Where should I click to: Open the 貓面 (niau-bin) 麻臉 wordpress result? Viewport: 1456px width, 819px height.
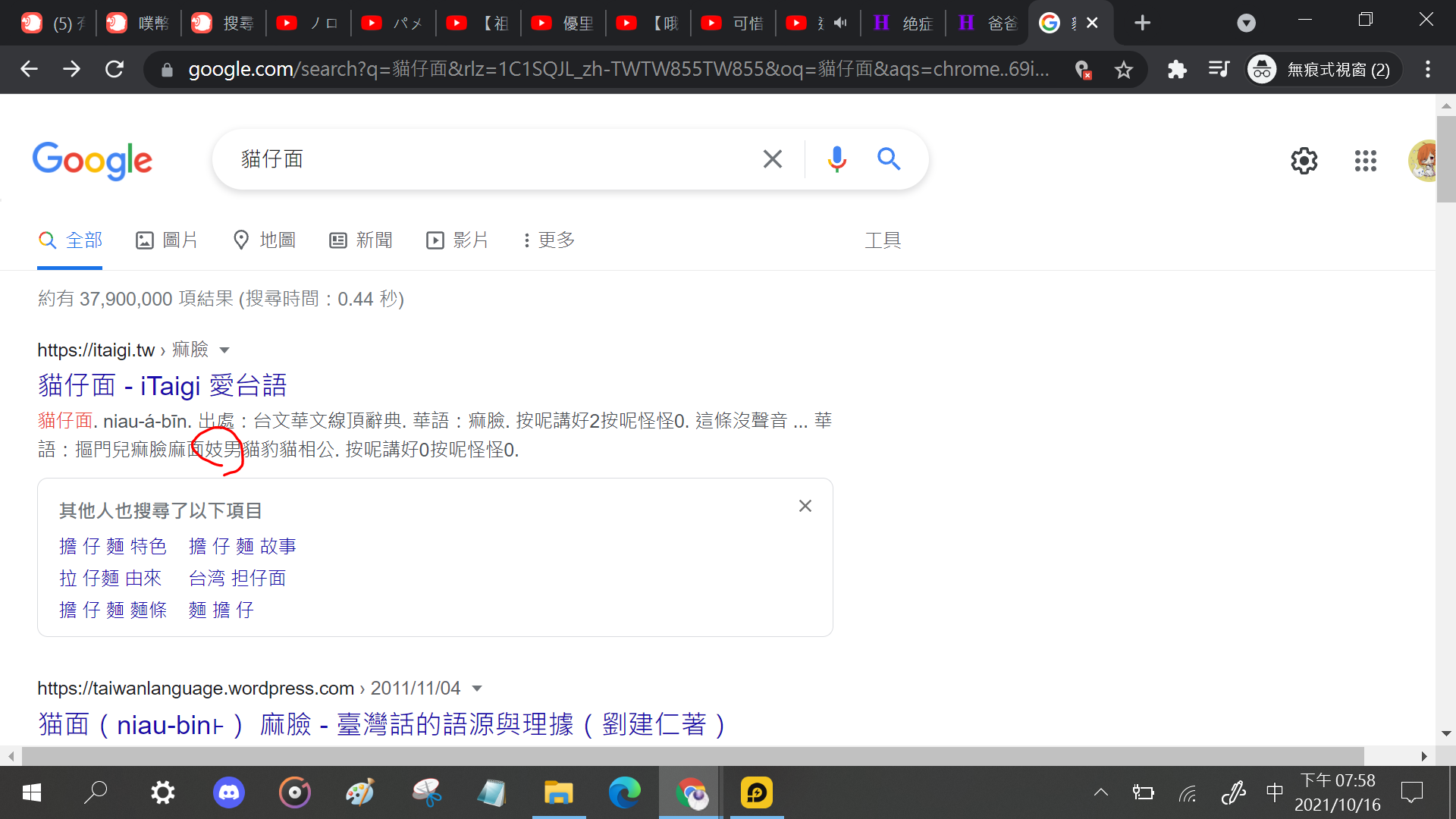point(381,724)
